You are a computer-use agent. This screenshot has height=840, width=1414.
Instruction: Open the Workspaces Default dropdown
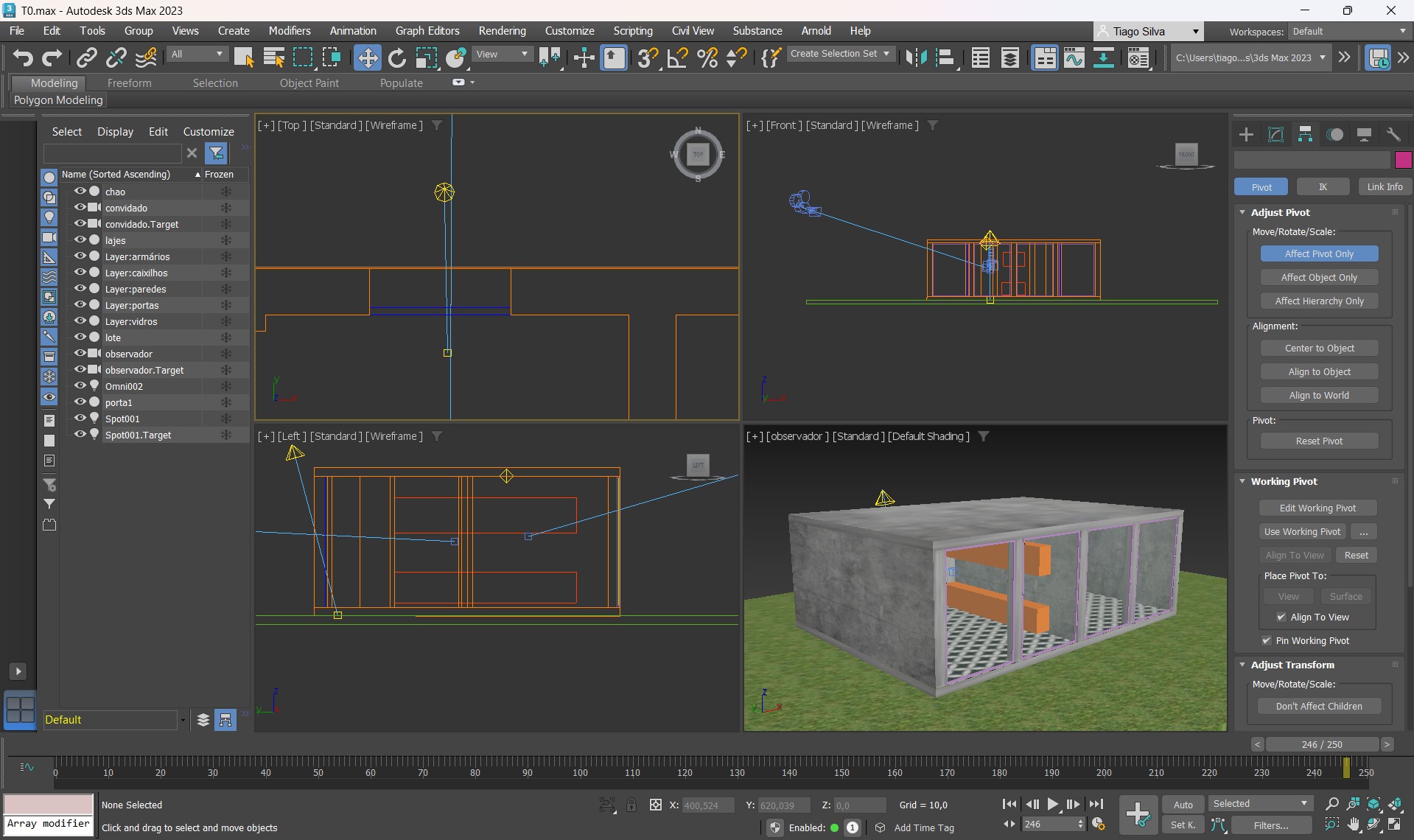click(1348, 31)
